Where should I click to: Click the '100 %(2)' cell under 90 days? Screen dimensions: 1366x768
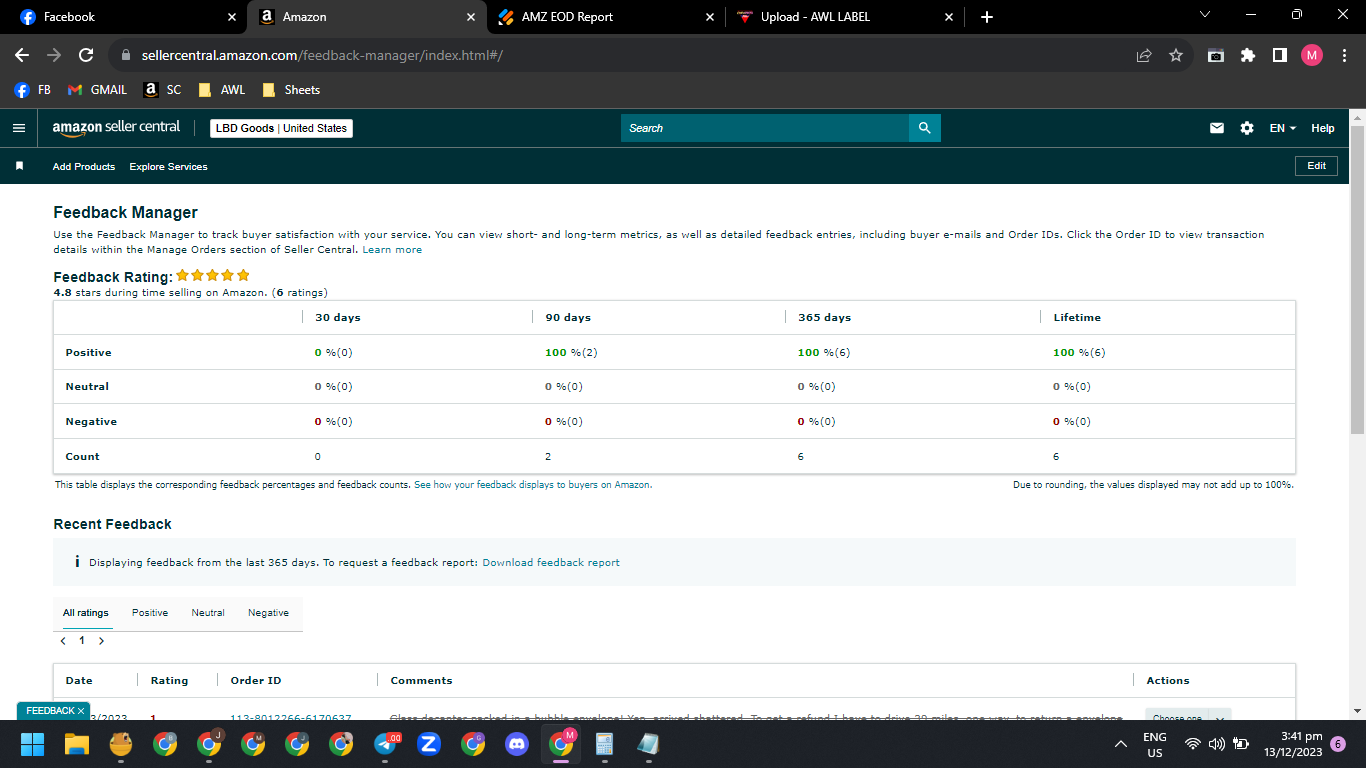click(571, 352)
